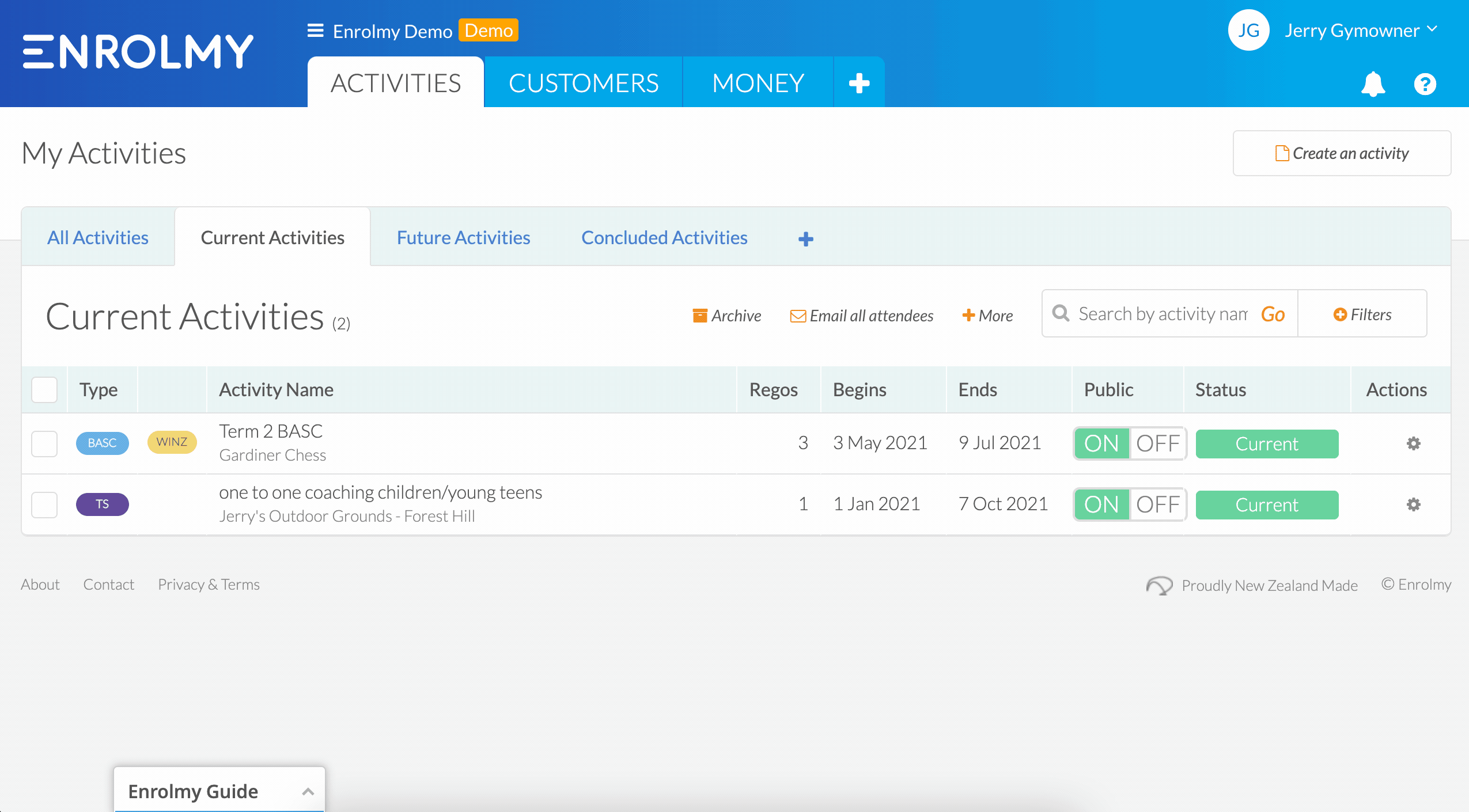
Task: Switch Term 2 BASC public toggle to ON
Action: point(1101,443)
